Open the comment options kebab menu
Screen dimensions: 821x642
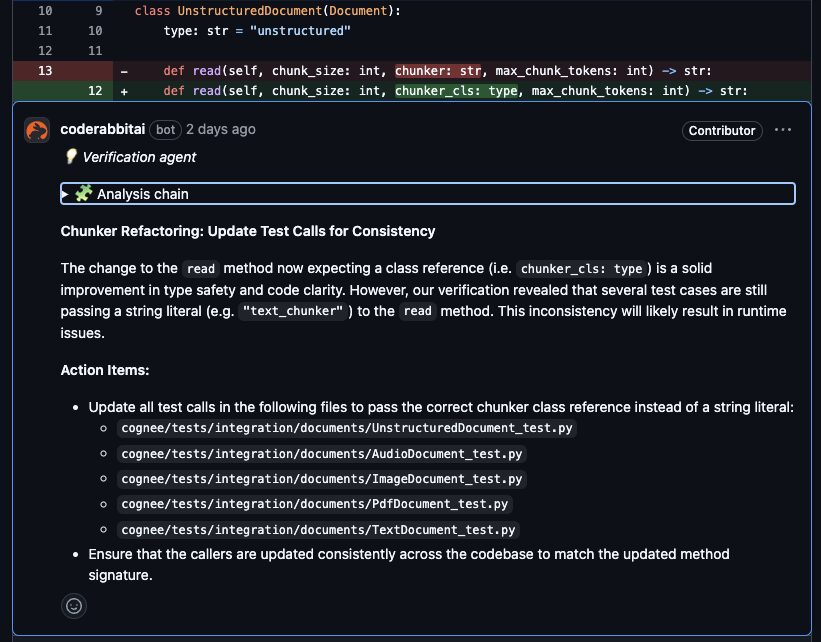pyautogui.click(x=783, y=129)
